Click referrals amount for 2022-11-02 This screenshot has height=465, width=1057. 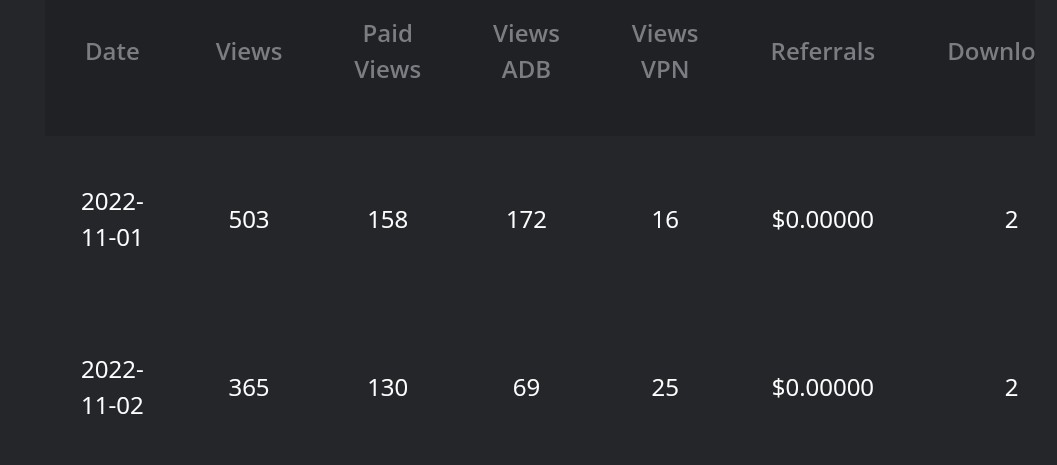click(822, 388)
